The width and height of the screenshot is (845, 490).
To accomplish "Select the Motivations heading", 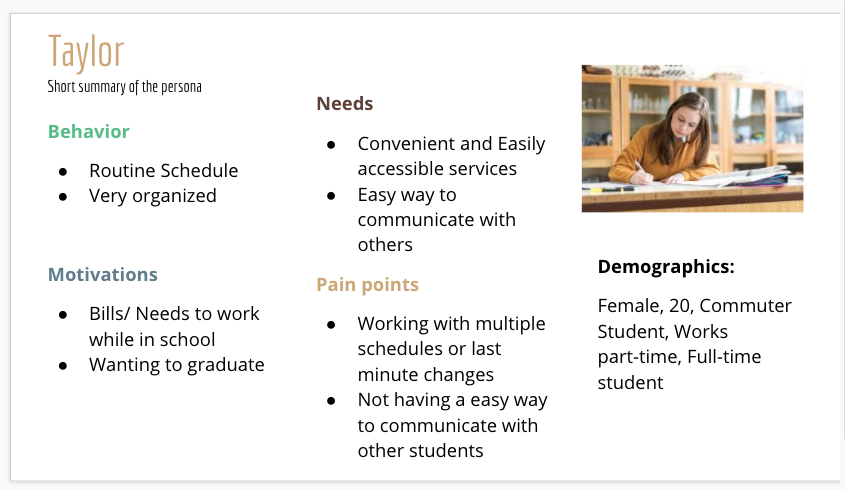I will [x=102, y=274].
